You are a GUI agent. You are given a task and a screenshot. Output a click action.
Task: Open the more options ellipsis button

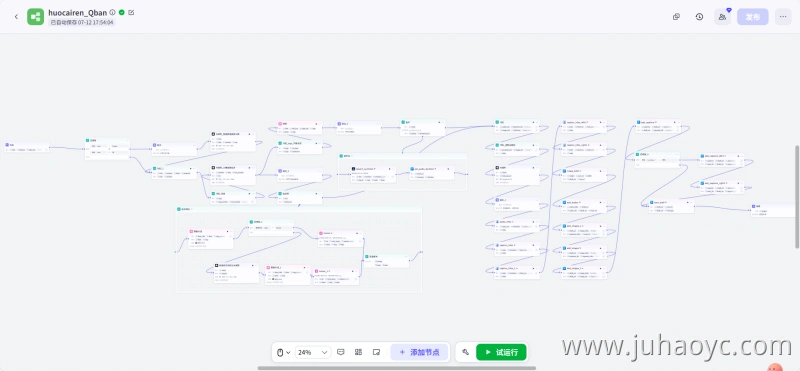coord(783,17)
